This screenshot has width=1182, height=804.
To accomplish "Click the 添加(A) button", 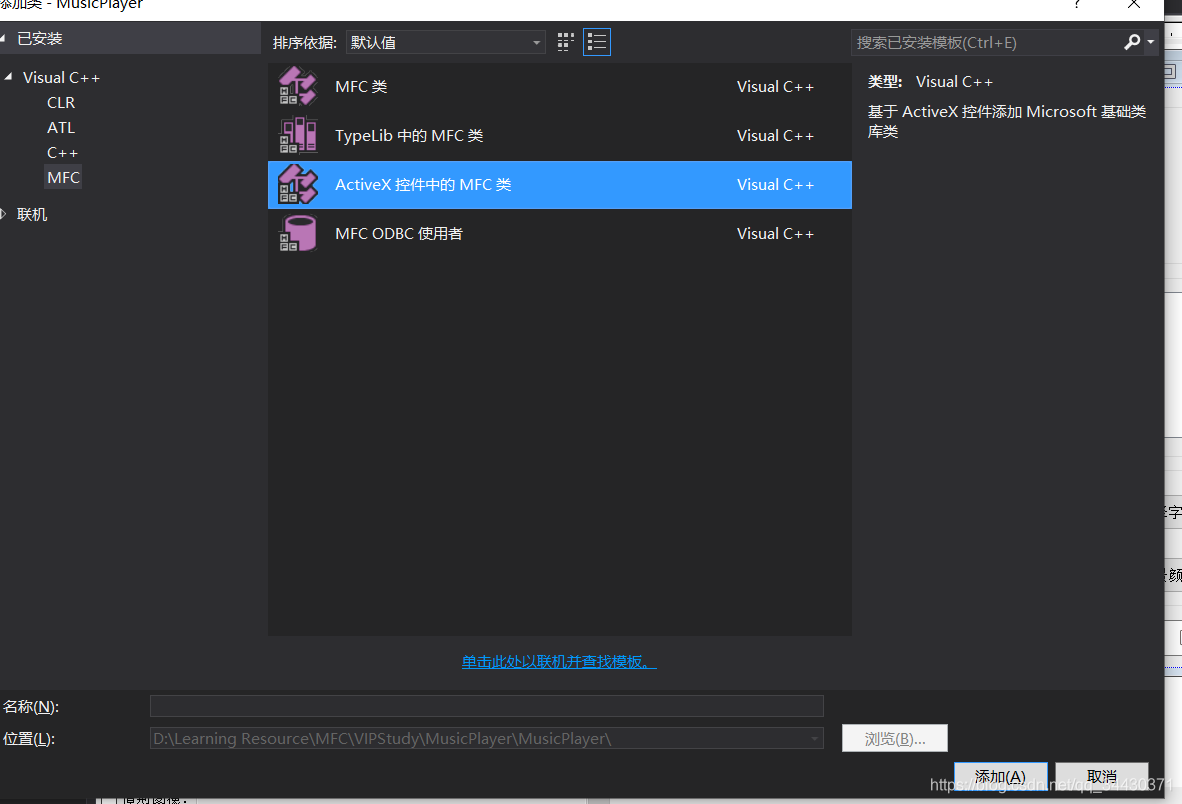I will (x=1000, y=776).
